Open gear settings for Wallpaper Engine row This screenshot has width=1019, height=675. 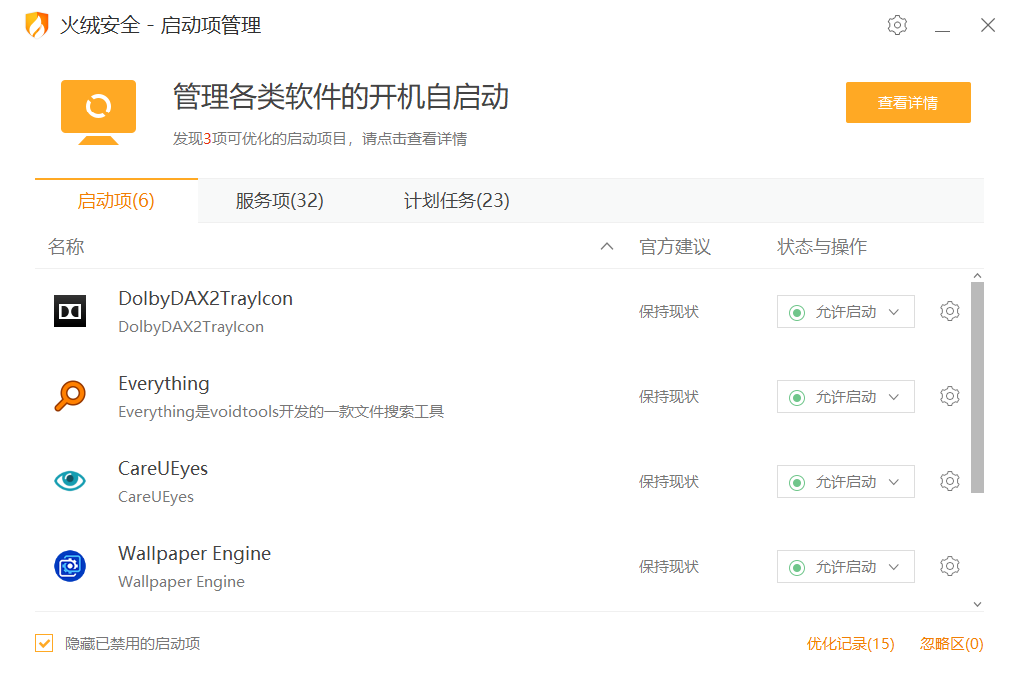pos(949,567)
